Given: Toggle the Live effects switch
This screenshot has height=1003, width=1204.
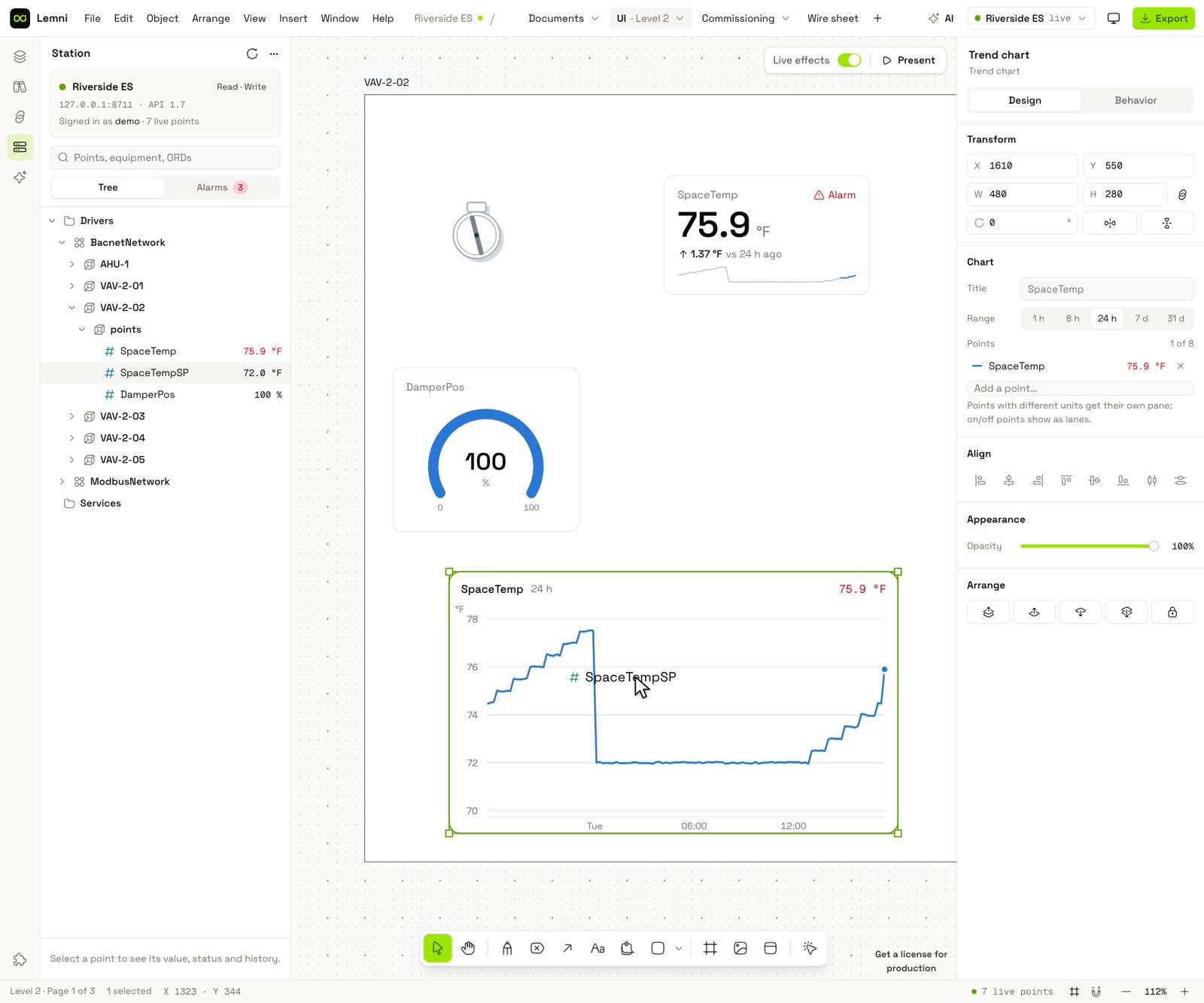Looking at the screenshot, I should tap(850, 60).
